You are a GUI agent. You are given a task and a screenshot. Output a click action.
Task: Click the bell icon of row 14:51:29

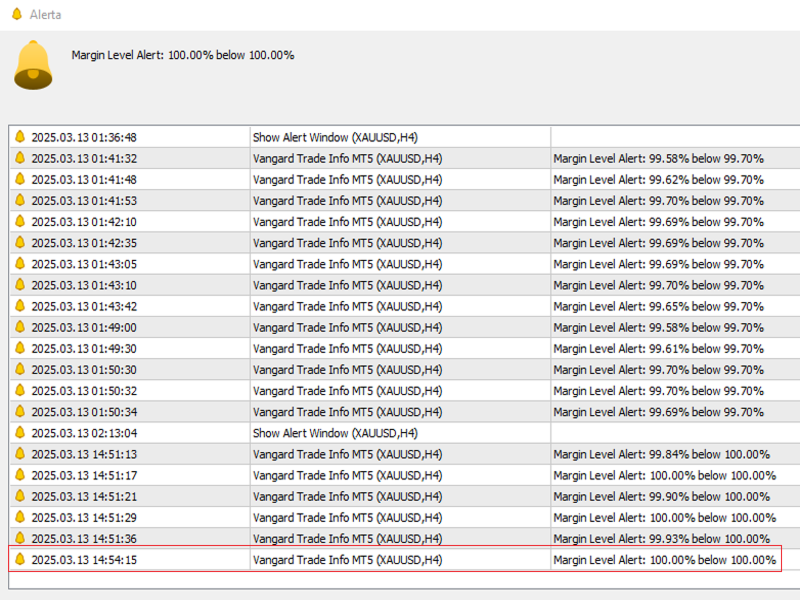click(x=20, y=517)
